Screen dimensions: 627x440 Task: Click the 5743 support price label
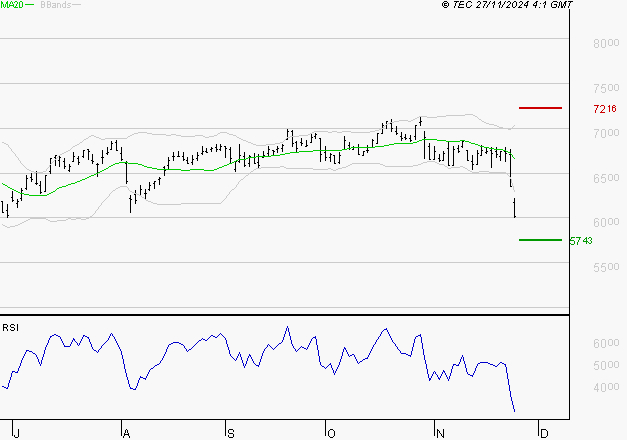[580, 241]
